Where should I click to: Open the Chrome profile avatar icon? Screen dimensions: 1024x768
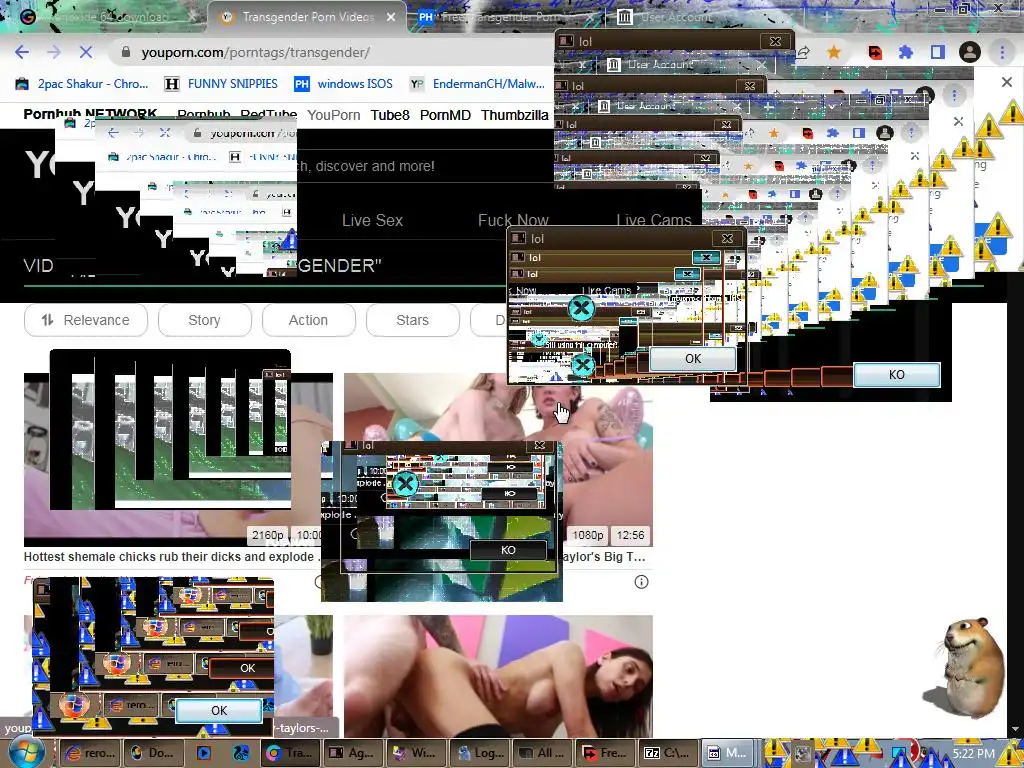pyautogui.click(x=970, y=52)
